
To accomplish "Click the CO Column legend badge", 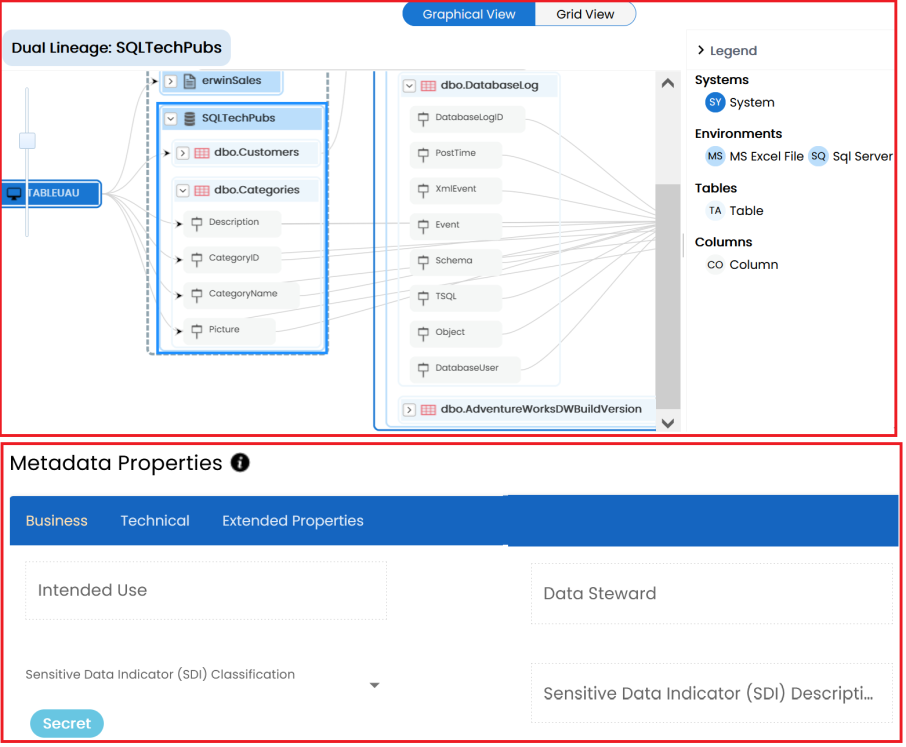I will (x=715, y=265).
